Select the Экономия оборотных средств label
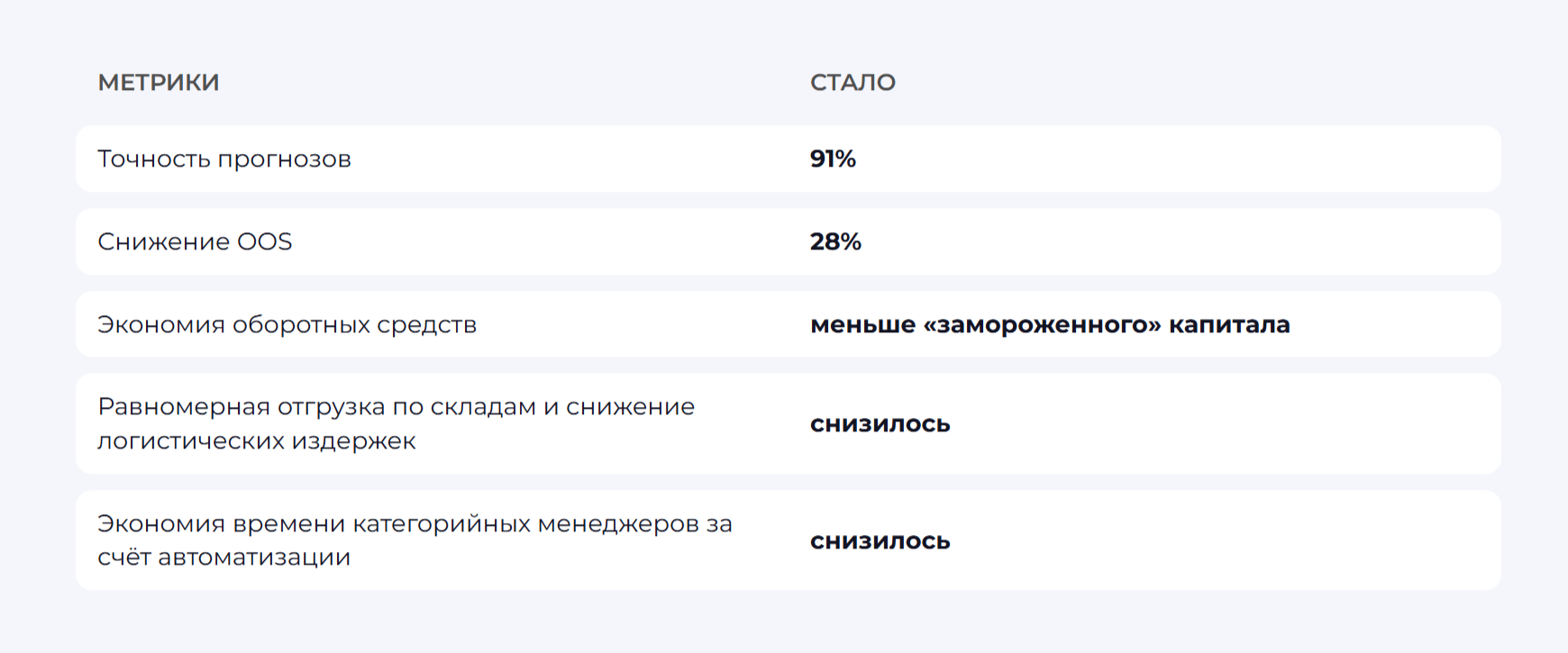 tap(287, 324)
